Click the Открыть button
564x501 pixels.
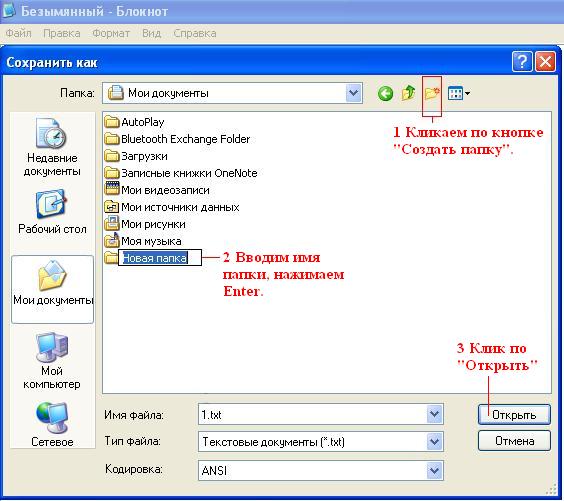[x=514, y=415]
